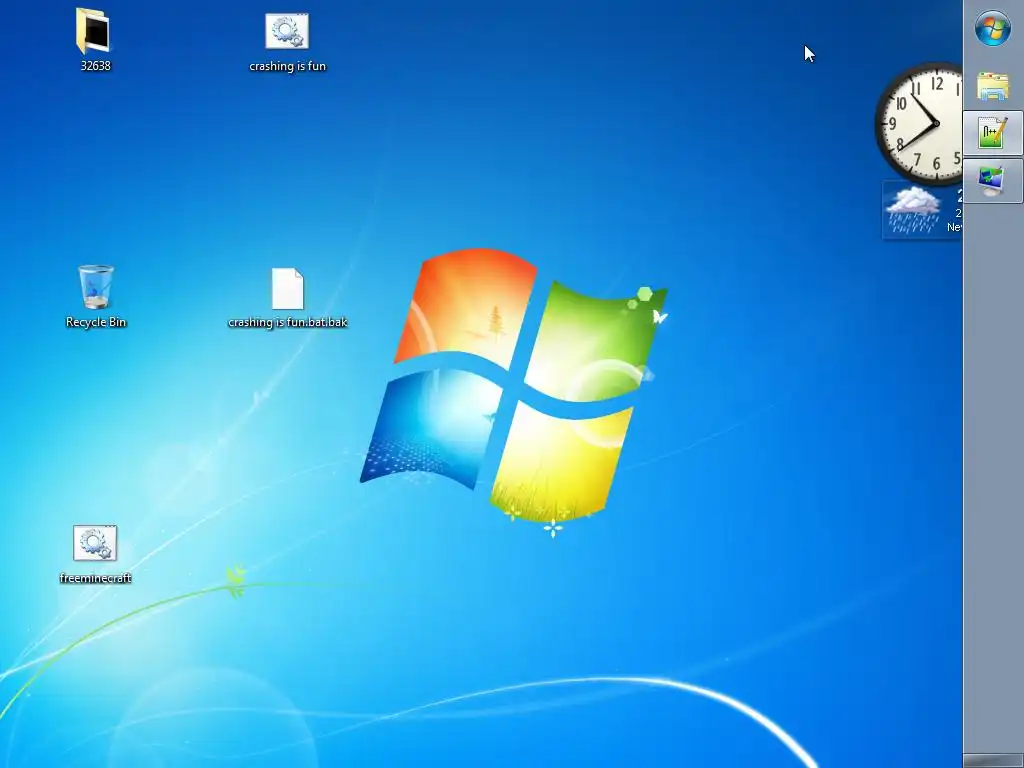1024x768 pixels.
Task: Click the 'crashing is fun.bat.bak' file name
Action: (287, 322)
